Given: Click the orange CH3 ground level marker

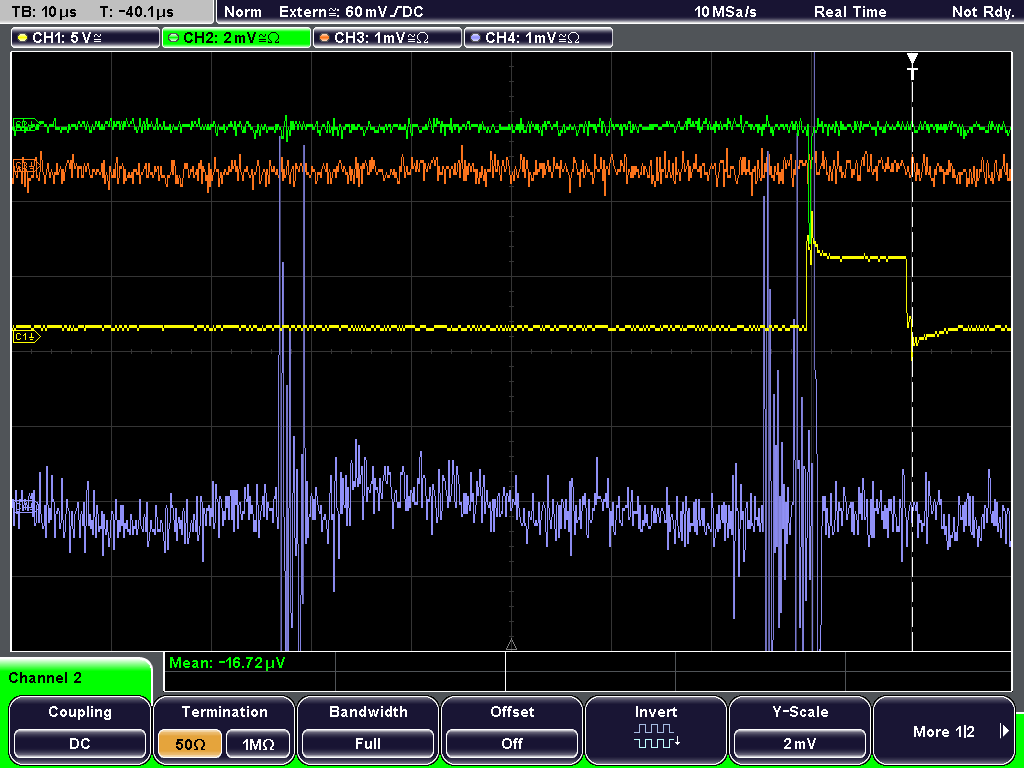Looking at the screenshot, I should tap(25, 164).
